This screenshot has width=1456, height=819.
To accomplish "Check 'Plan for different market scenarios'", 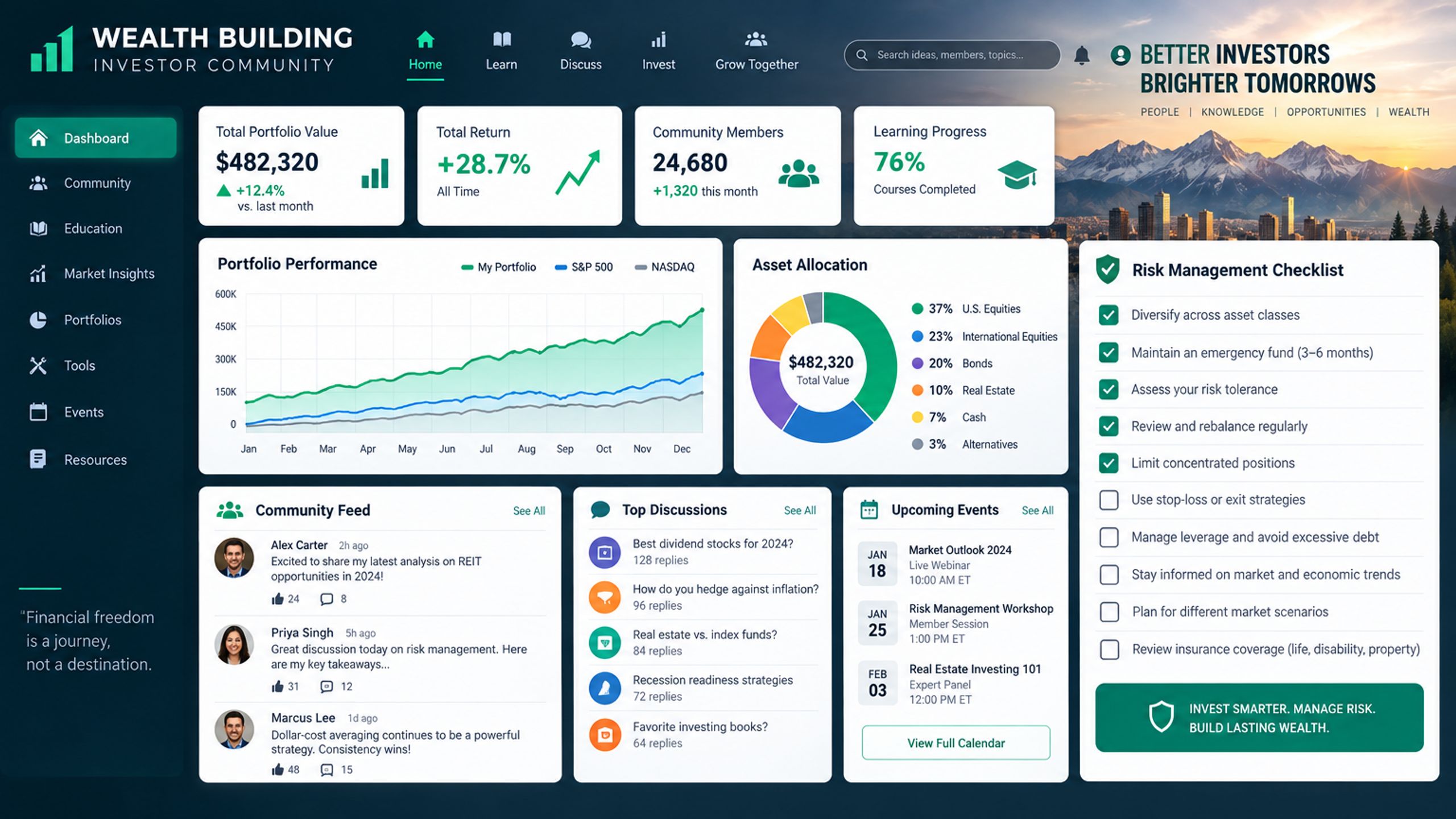I will 1109,612.
